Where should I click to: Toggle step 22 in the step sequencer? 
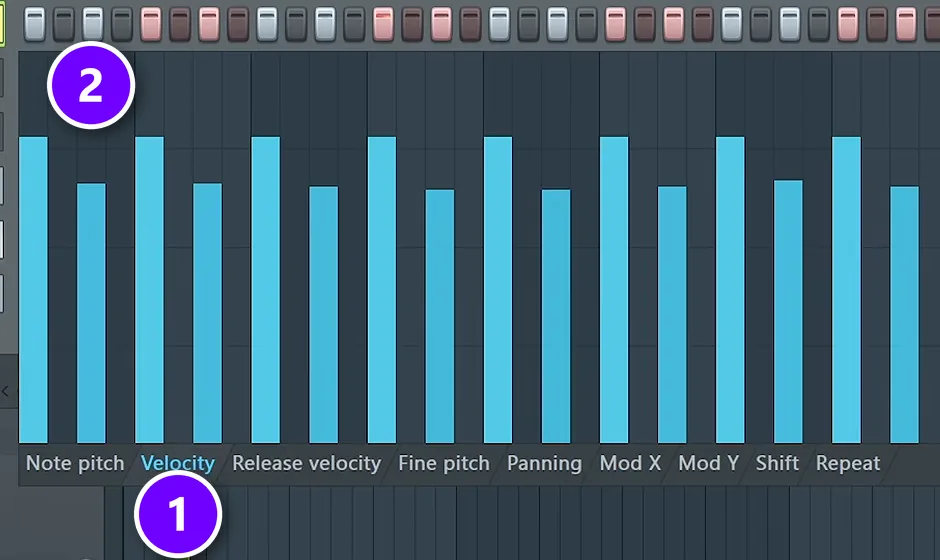coord(645,25)
